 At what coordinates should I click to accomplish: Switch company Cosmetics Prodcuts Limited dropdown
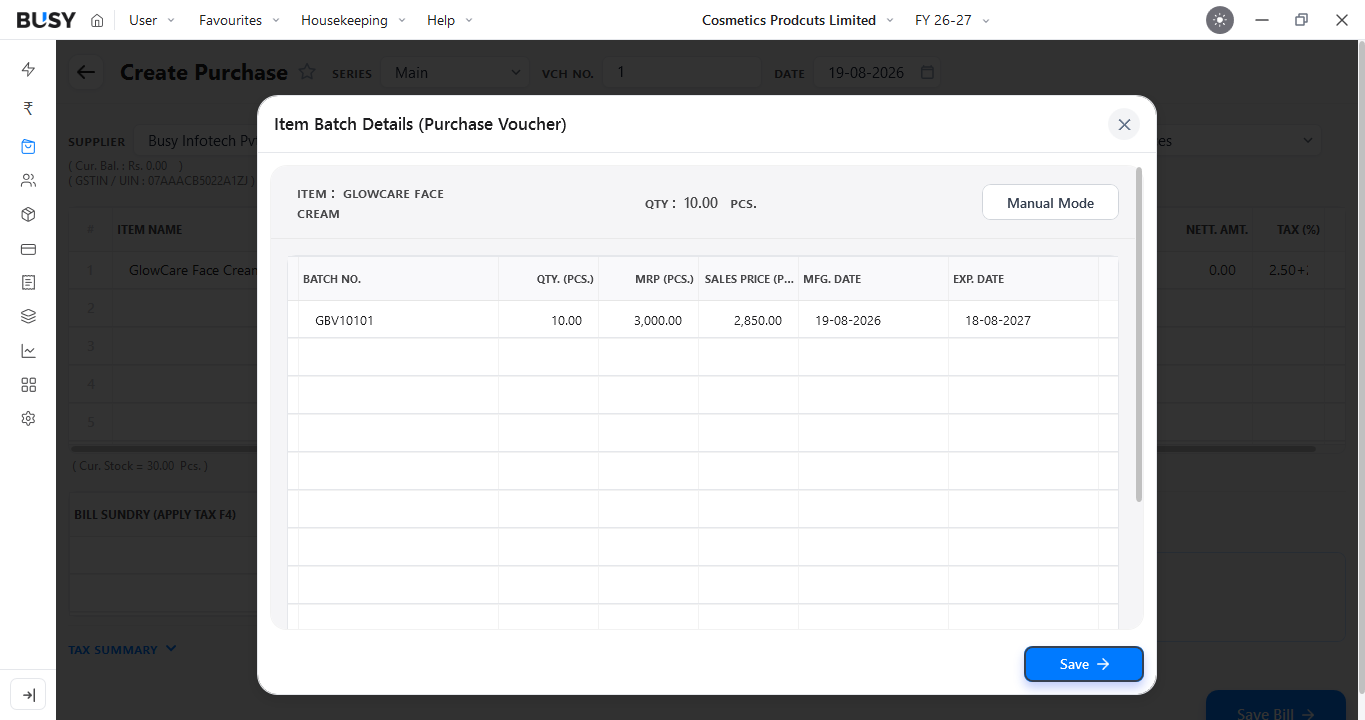[x=798, y=20]
